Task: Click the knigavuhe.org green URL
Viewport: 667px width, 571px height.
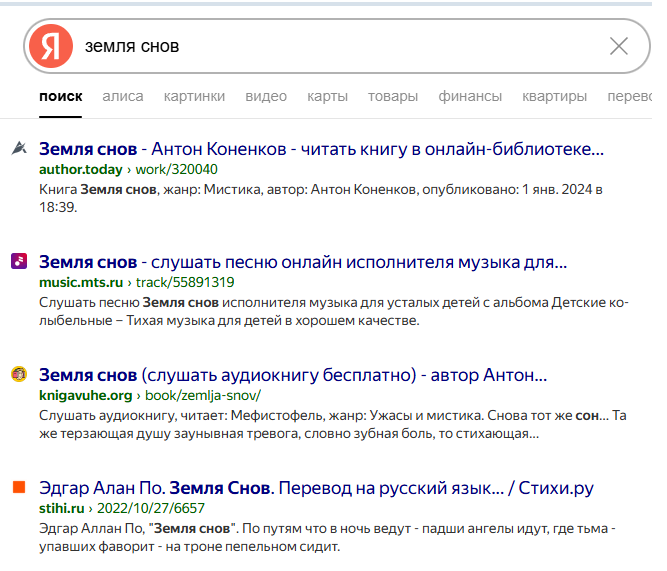Action: point(86,395)
